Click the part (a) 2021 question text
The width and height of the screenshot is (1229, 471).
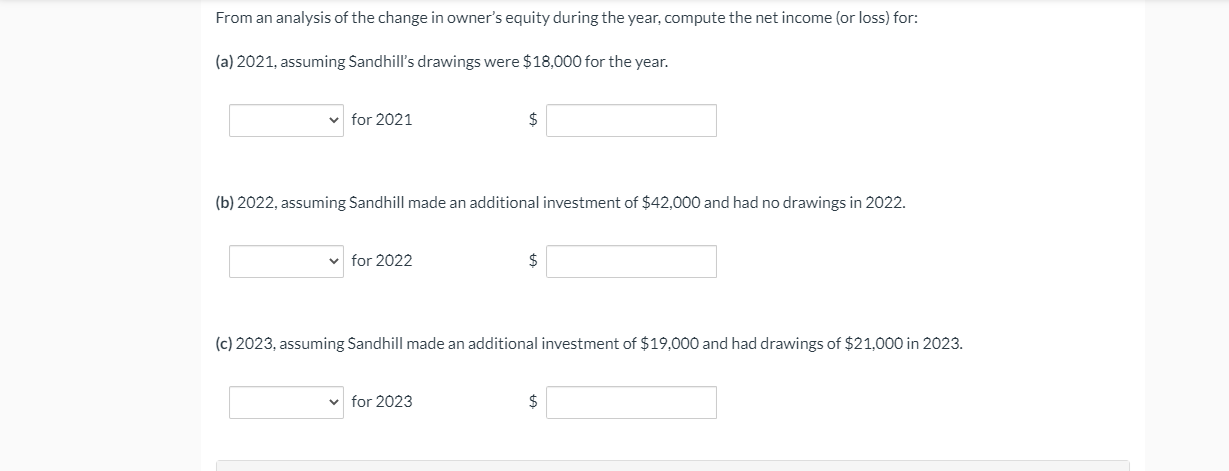pos(442,62)
